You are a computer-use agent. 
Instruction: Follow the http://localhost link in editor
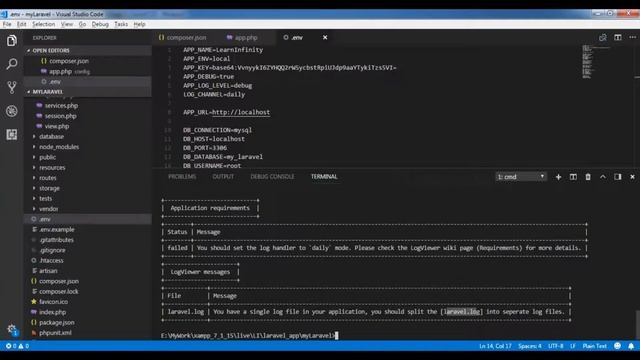point(241,112)
